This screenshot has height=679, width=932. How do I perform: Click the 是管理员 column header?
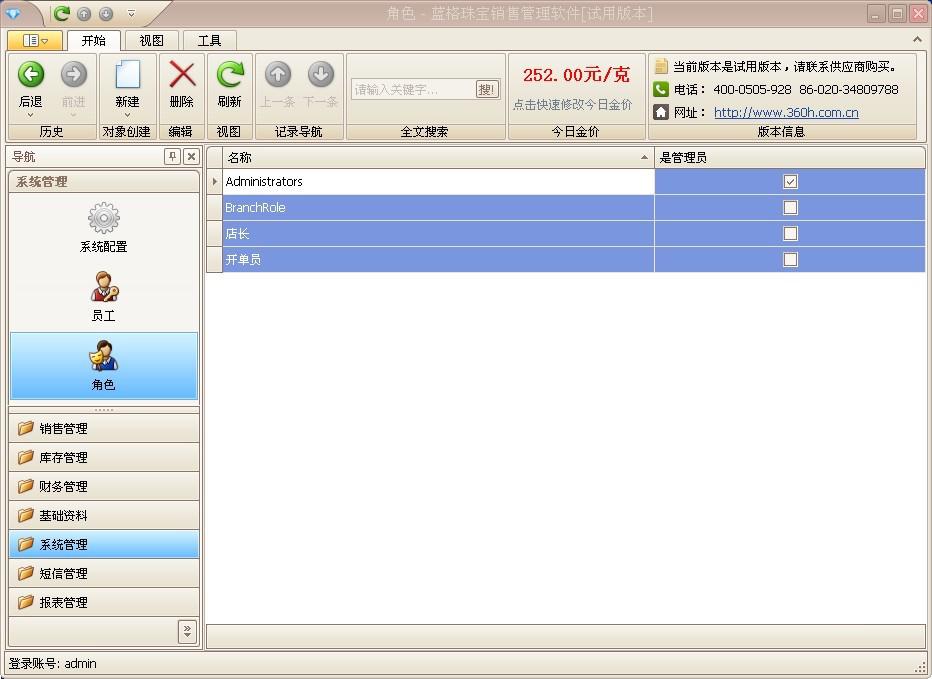point(790,158)
